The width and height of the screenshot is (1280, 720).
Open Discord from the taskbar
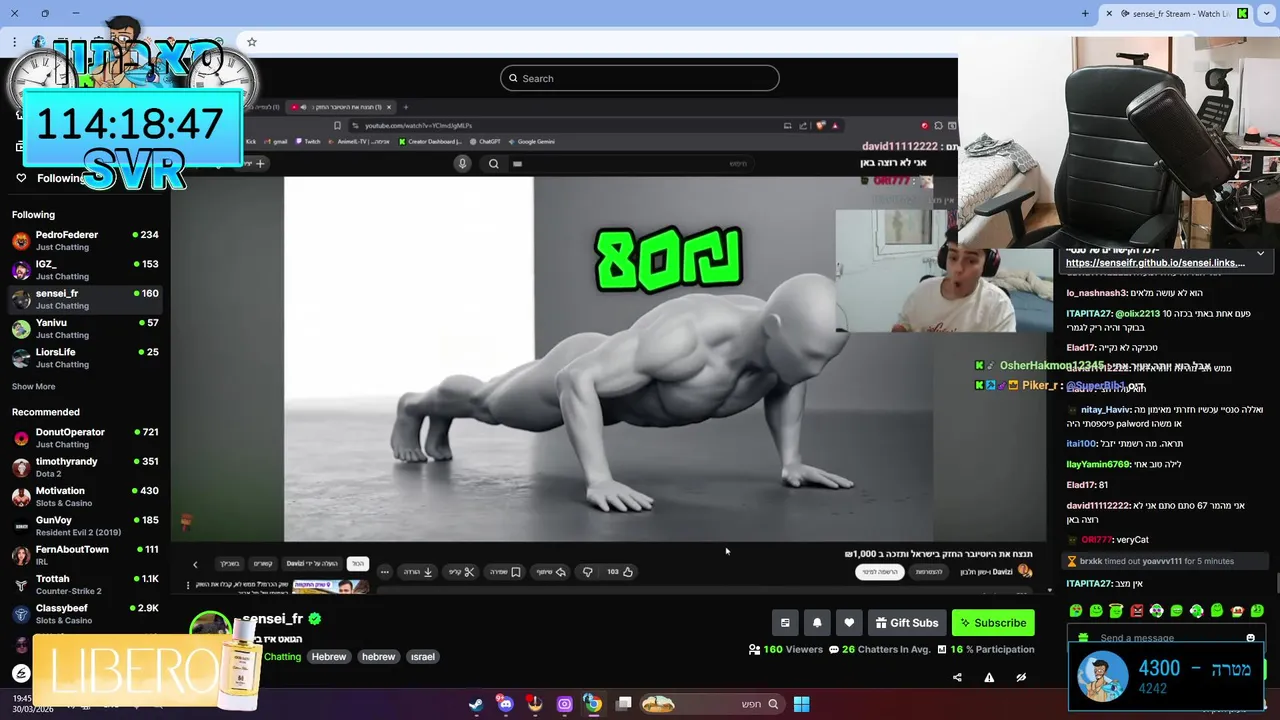coord(505,704)
